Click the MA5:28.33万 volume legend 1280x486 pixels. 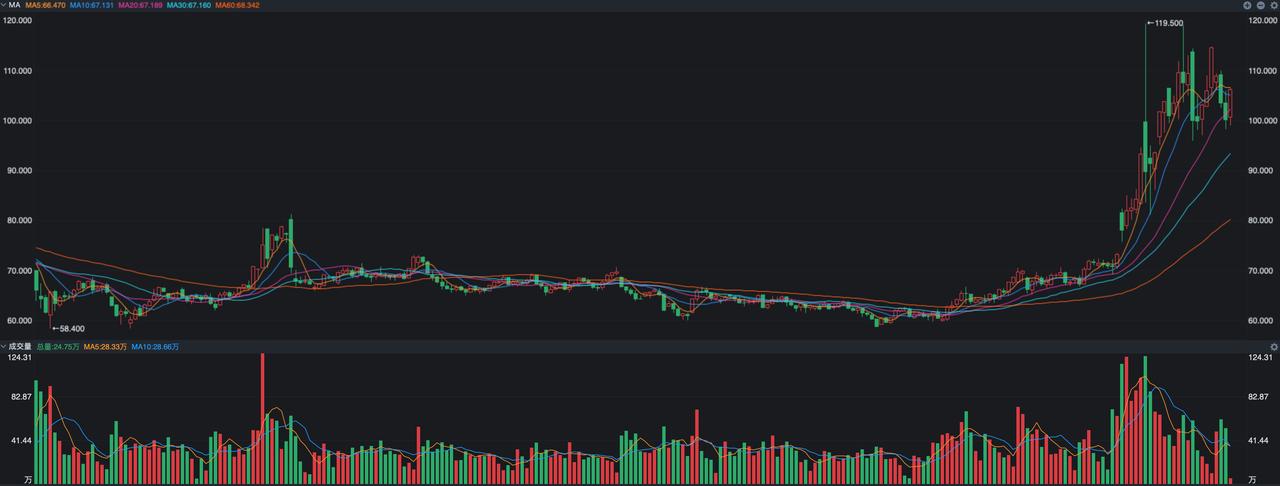[x=106, y=346]
